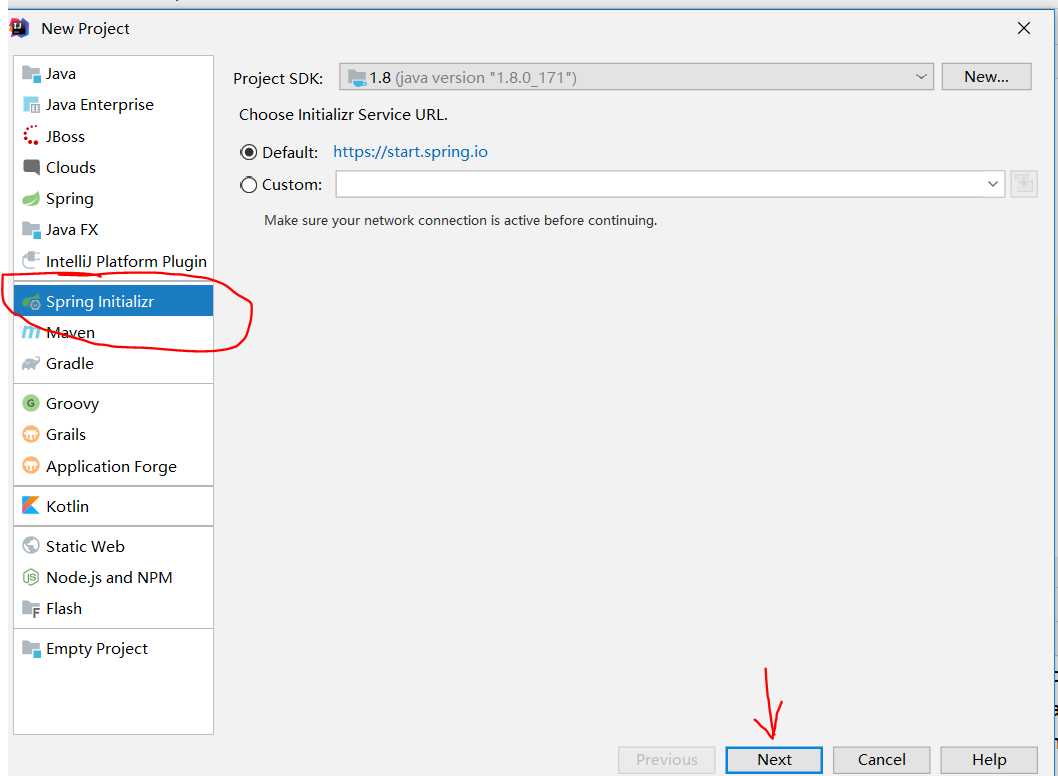
Task: Click the SDK folder icon in combo box
Action: click(x=357, y=78)
